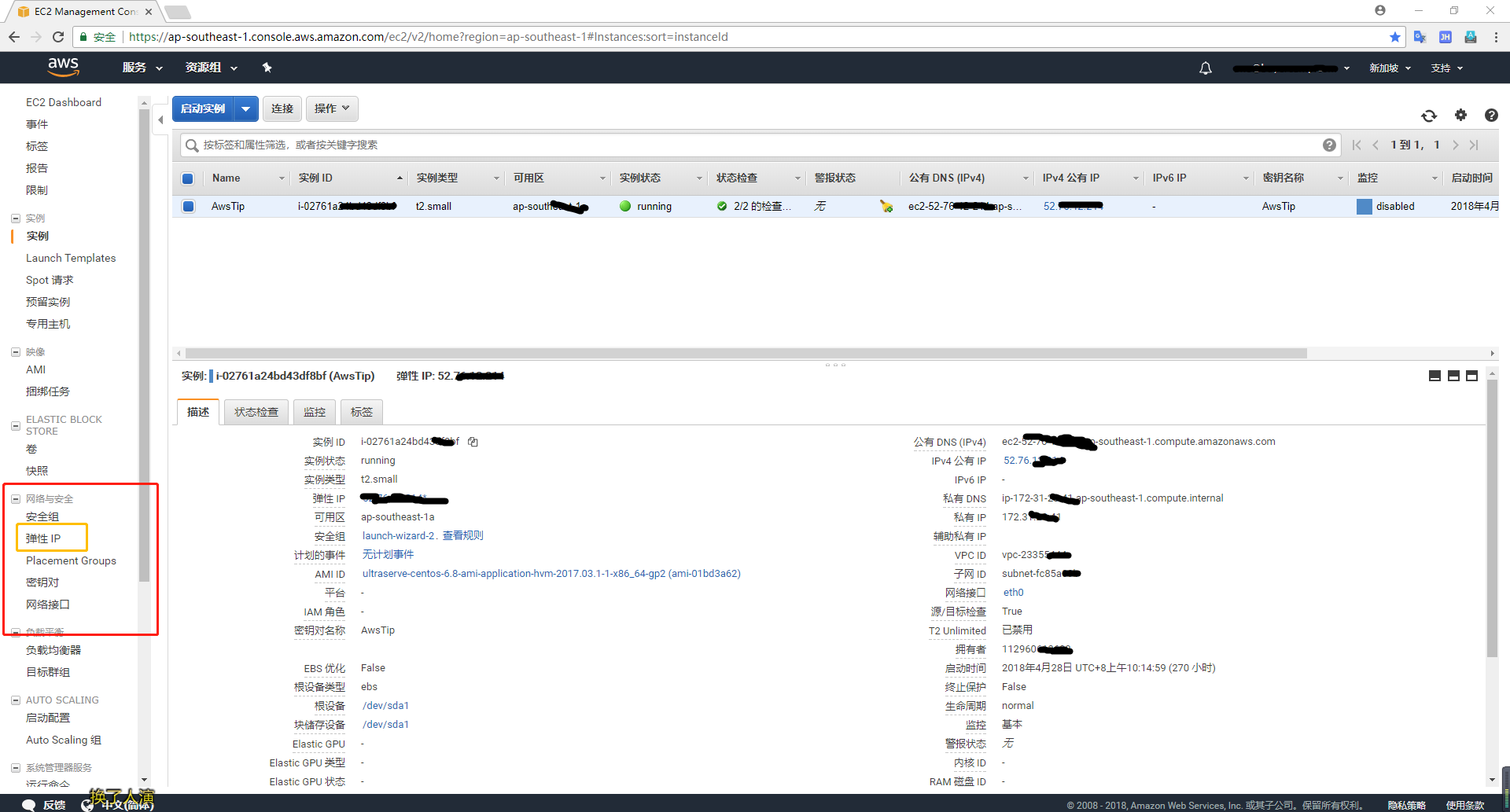Open the notifications bell
This screenshot has height=812, width=1510.
click(1206, 68)
